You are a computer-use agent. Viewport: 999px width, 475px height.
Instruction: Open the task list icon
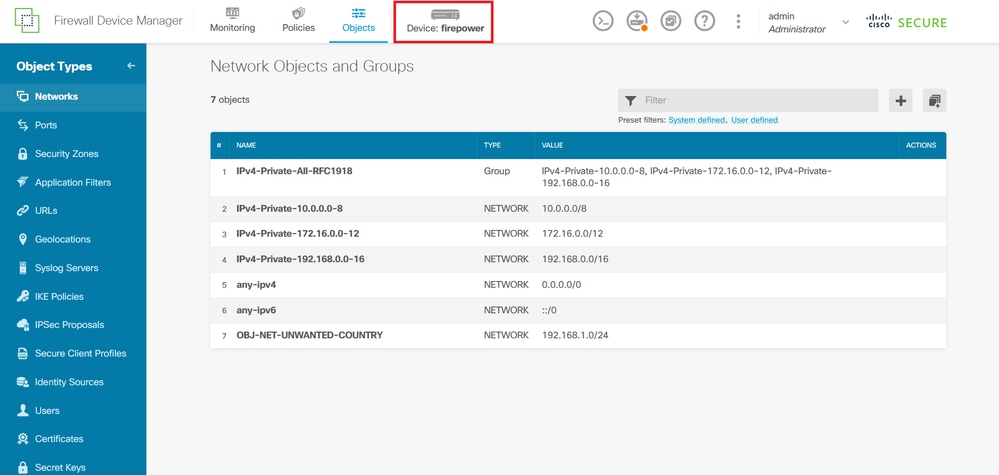click(x=670, y=21)
